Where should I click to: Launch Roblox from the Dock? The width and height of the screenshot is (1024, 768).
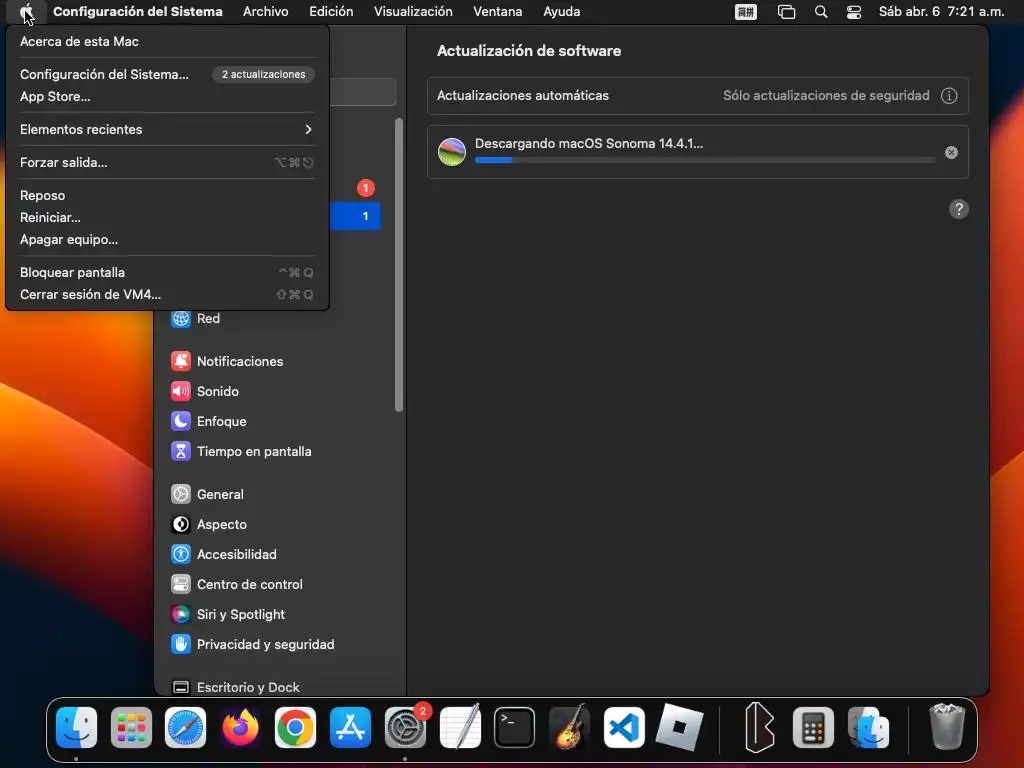pyautogui.click(x=679, y=728)
